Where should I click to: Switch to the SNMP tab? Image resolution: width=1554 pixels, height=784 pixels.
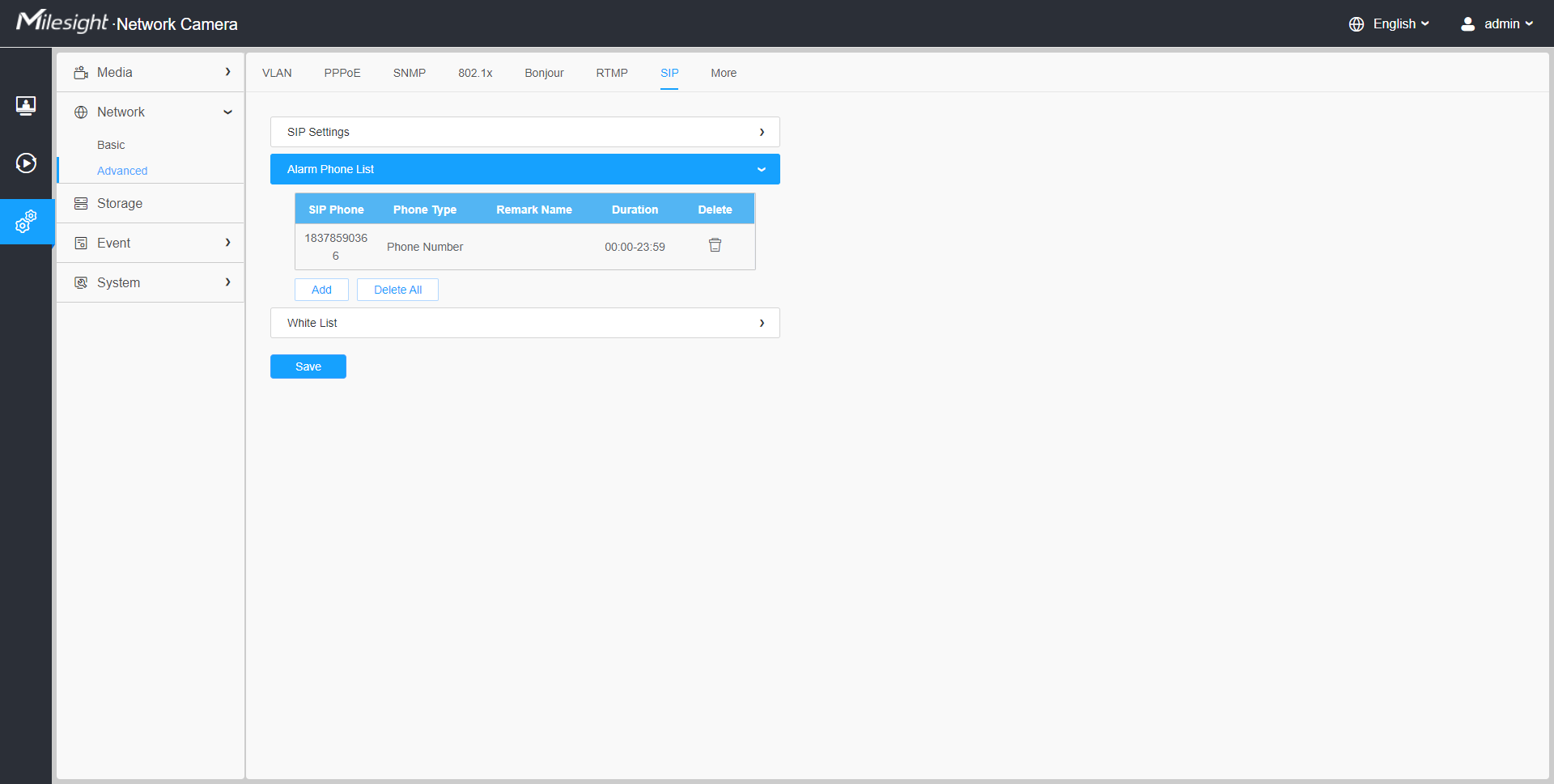click(410, 73)
